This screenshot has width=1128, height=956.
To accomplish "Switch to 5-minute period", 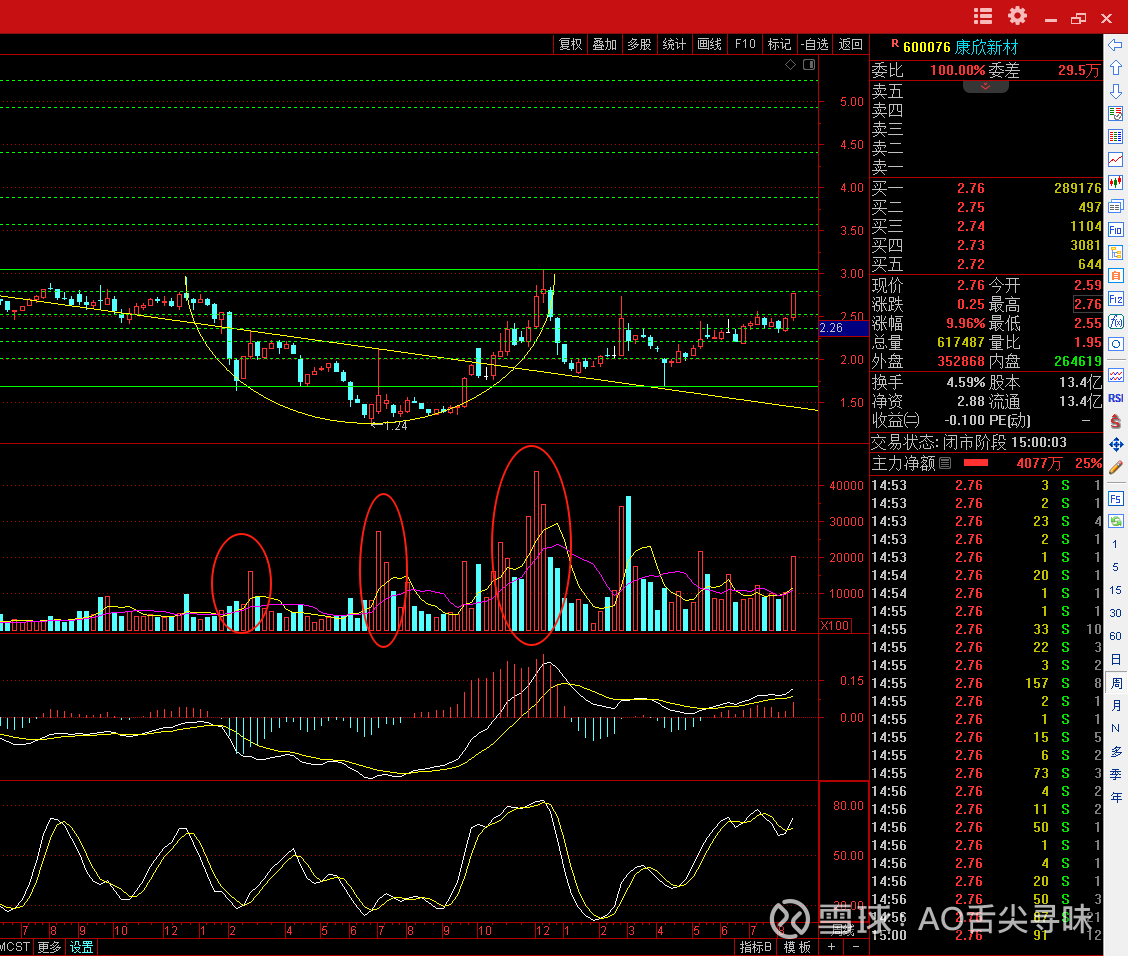I will click(1115, 568).
